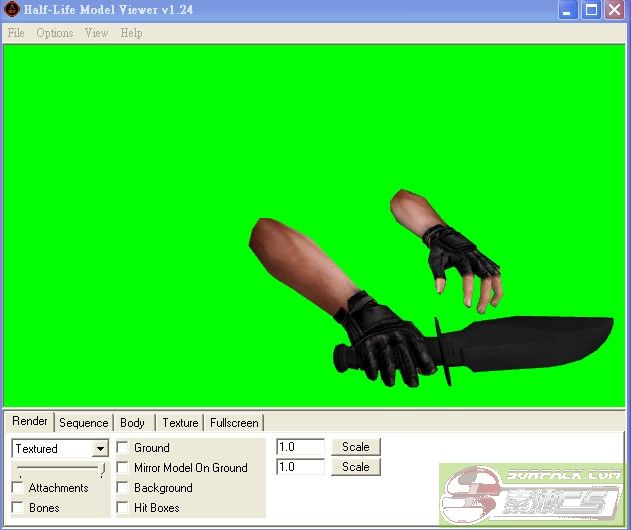The image size is (631, 530).
Task: Open the View menu
Action: (96, 33)
